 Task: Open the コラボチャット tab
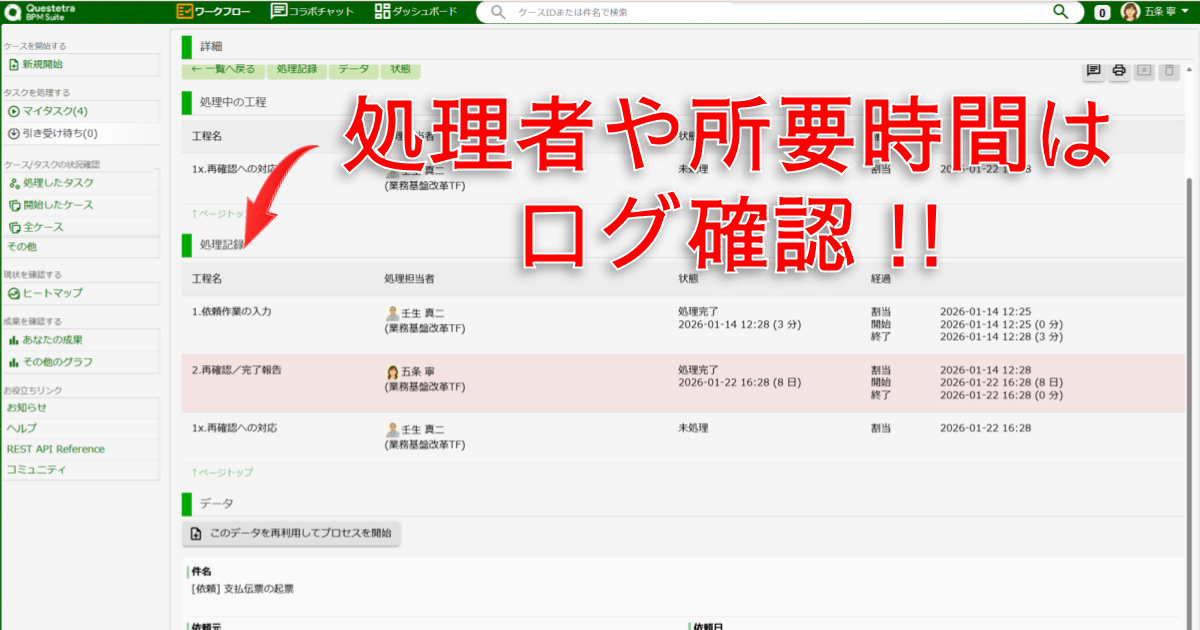(312, 11)
